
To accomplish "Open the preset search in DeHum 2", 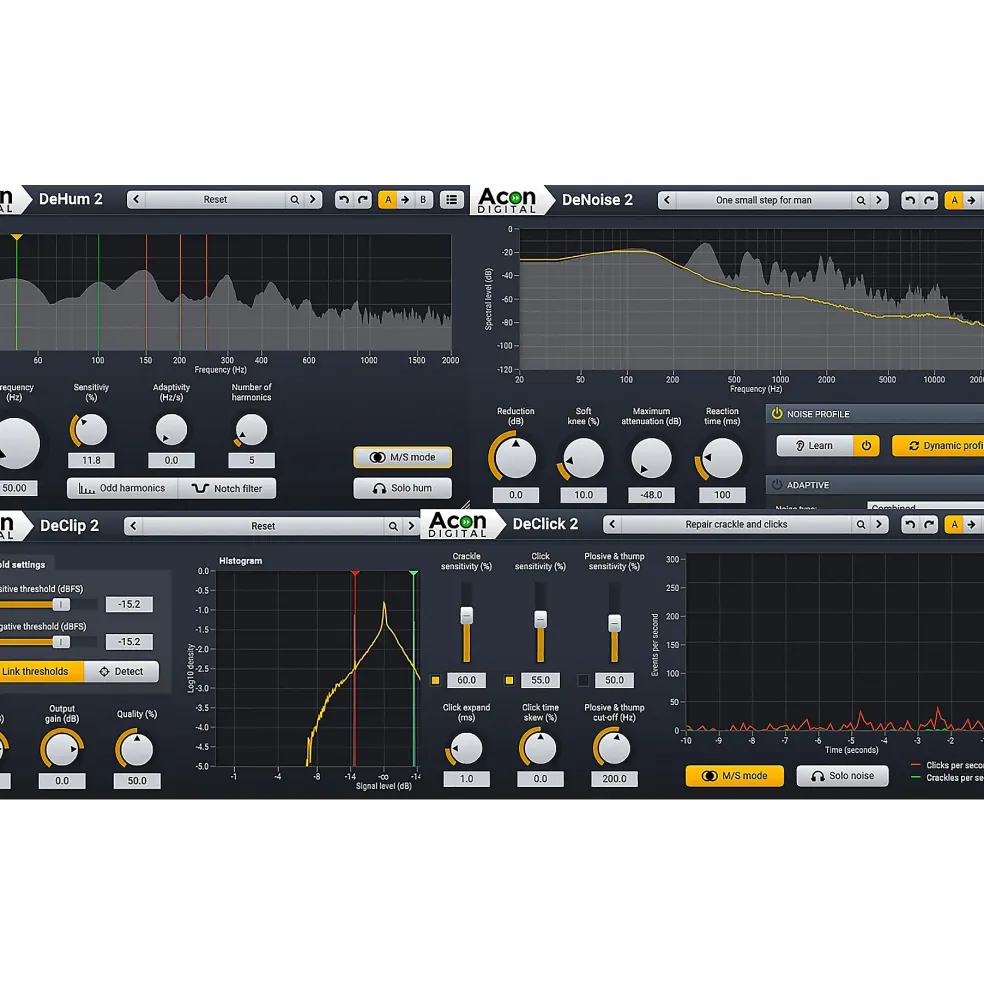I will pos(295,200).
